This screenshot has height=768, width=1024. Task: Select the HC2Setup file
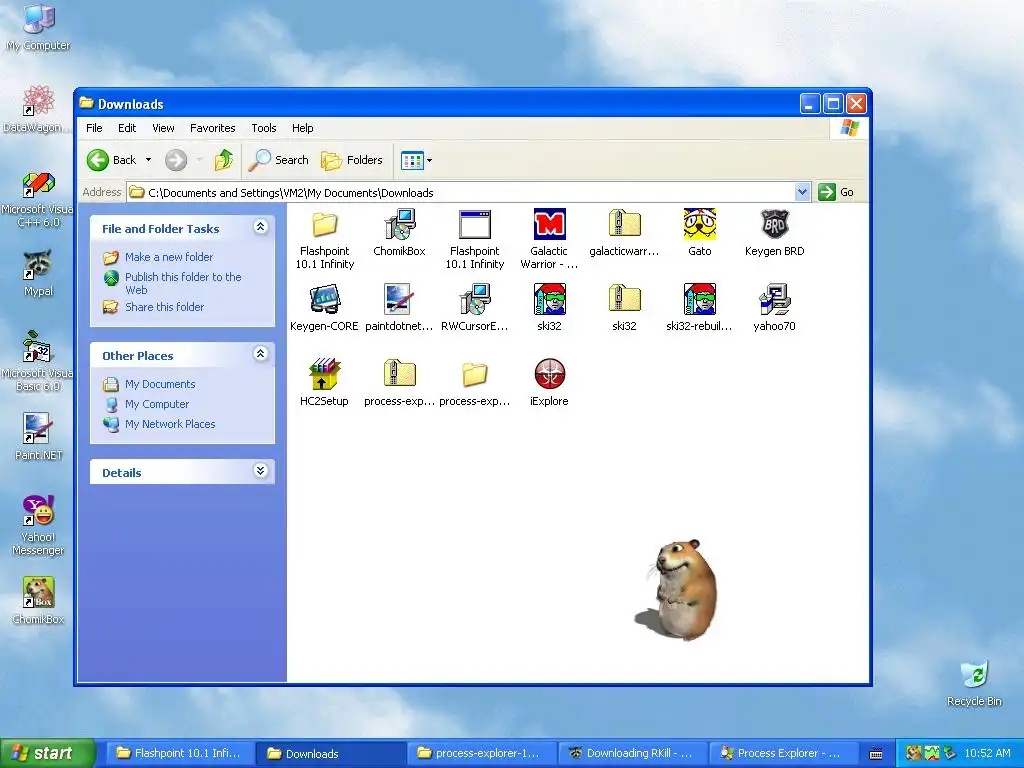tap(325, 374)
